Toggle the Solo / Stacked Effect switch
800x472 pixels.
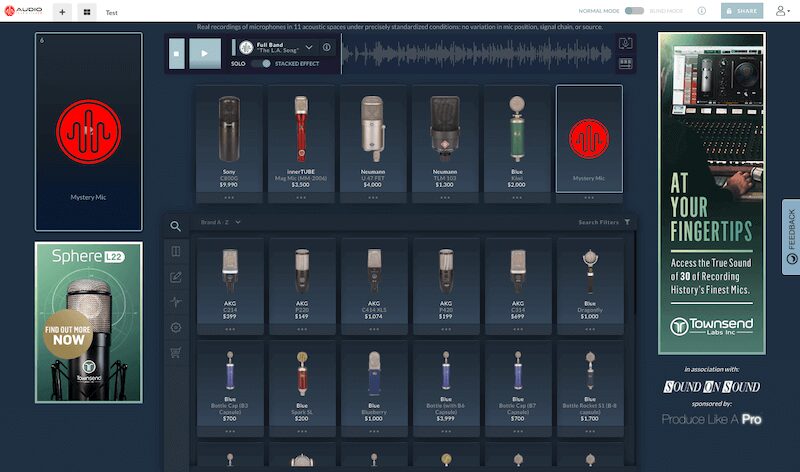pos(261,64)
